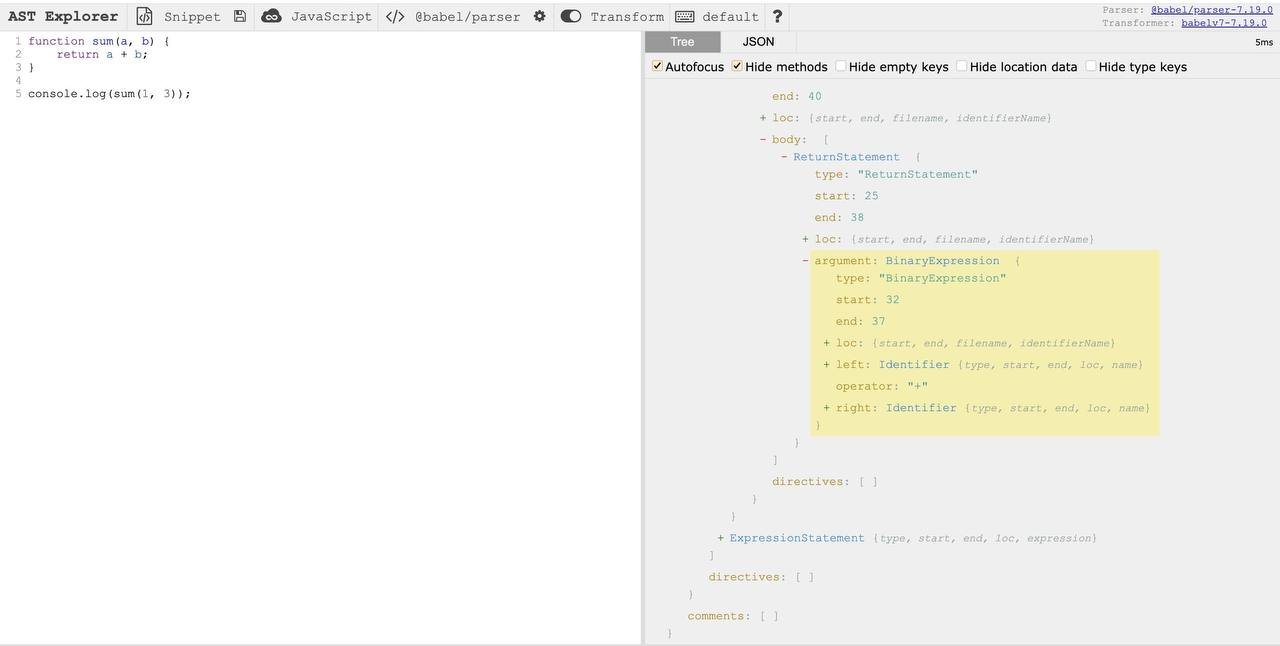Open the Snippet menu

pos(192,17)
